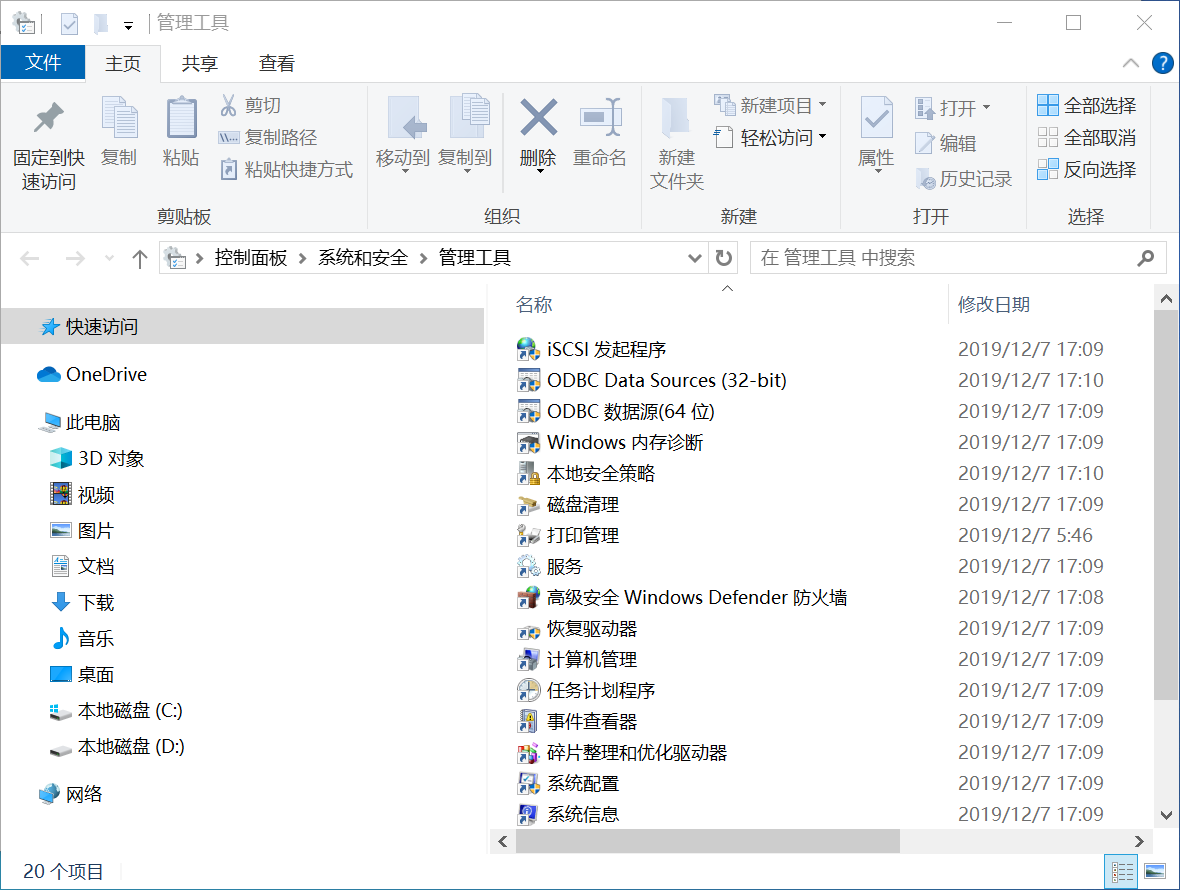
Task: Switch to large icons view at bottom-right
Action: coord(1155,871)
